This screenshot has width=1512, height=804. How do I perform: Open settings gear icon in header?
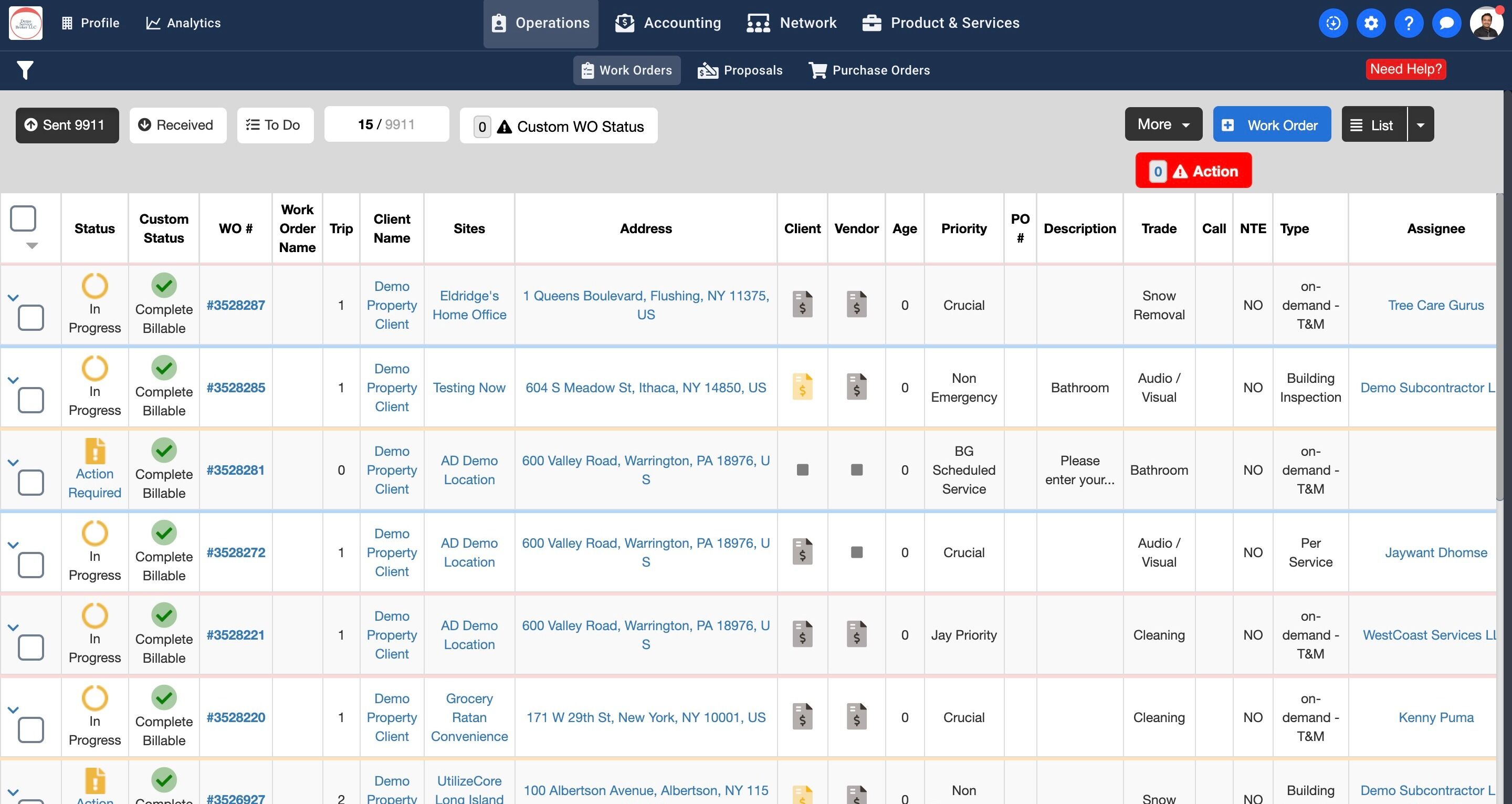tap(1371, 24)
